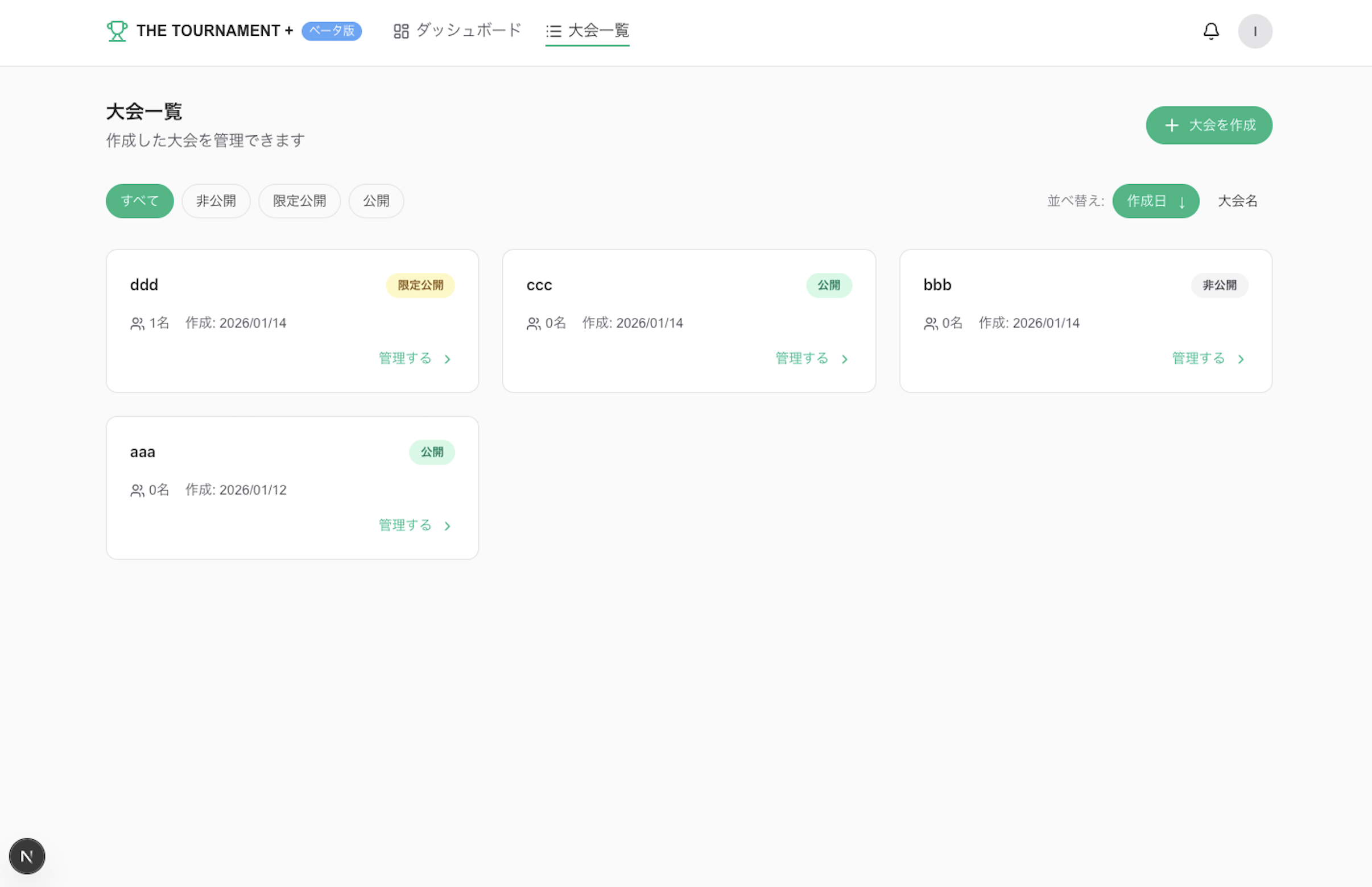Toggle 作成日 sort direction arrow

tap(1182, 202)
